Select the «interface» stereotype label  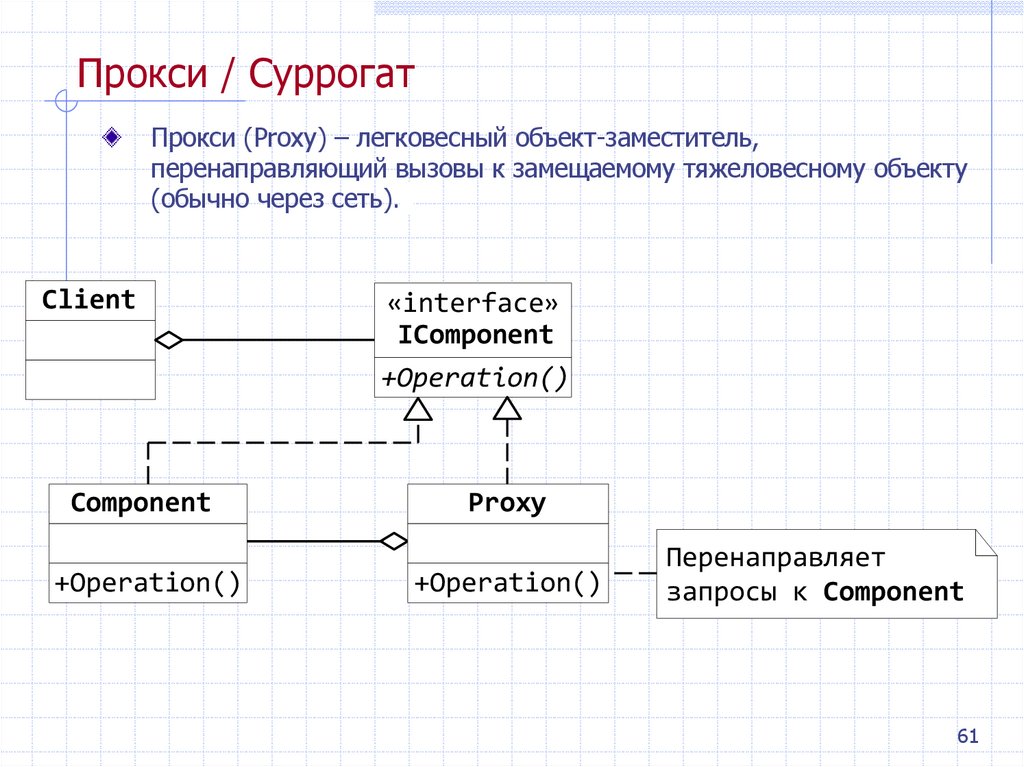(x=472, y=305)
